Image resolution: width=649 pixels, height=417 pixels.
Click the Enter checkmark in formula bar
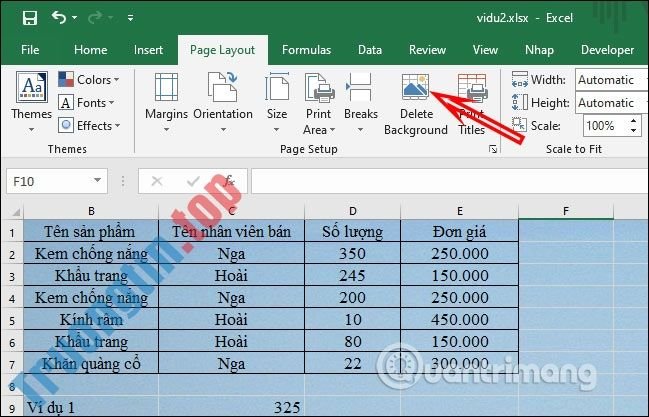[x=193, y=181]
